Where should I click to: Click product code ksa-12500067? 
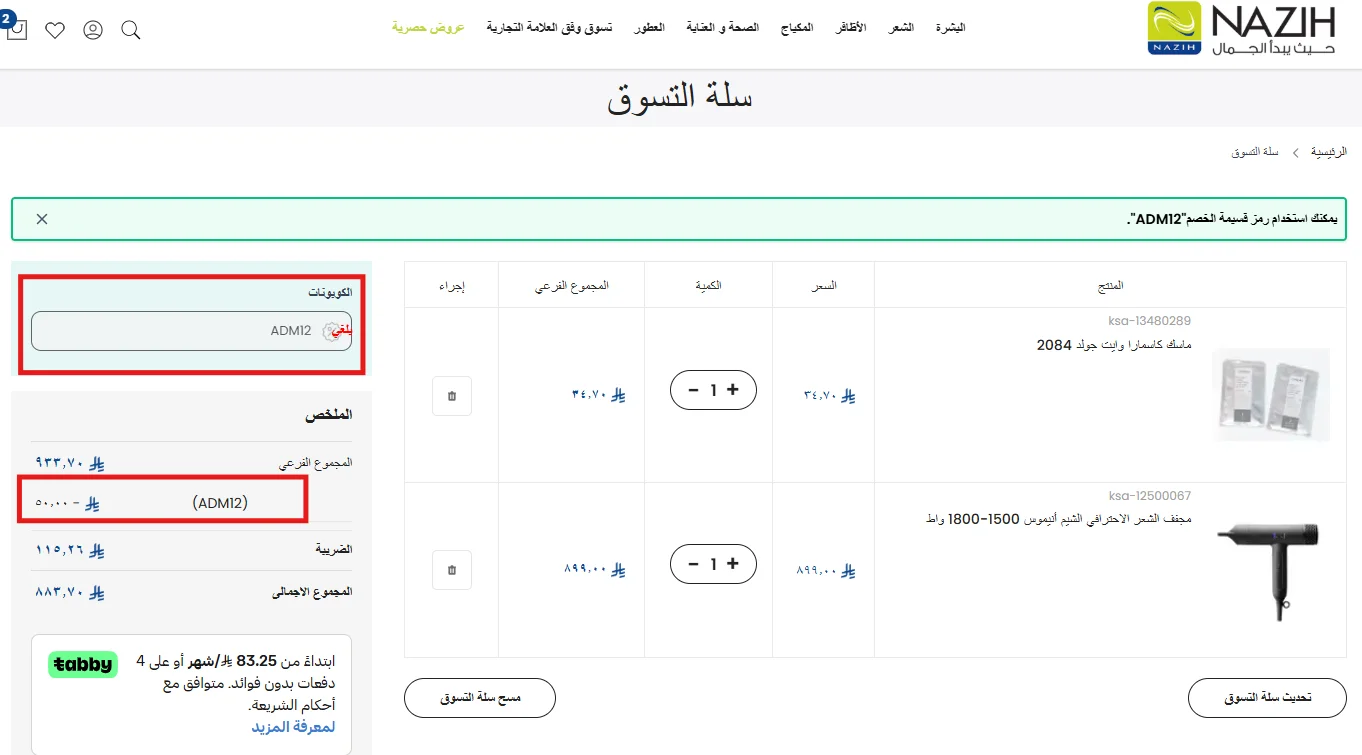tap(1149, 495)
